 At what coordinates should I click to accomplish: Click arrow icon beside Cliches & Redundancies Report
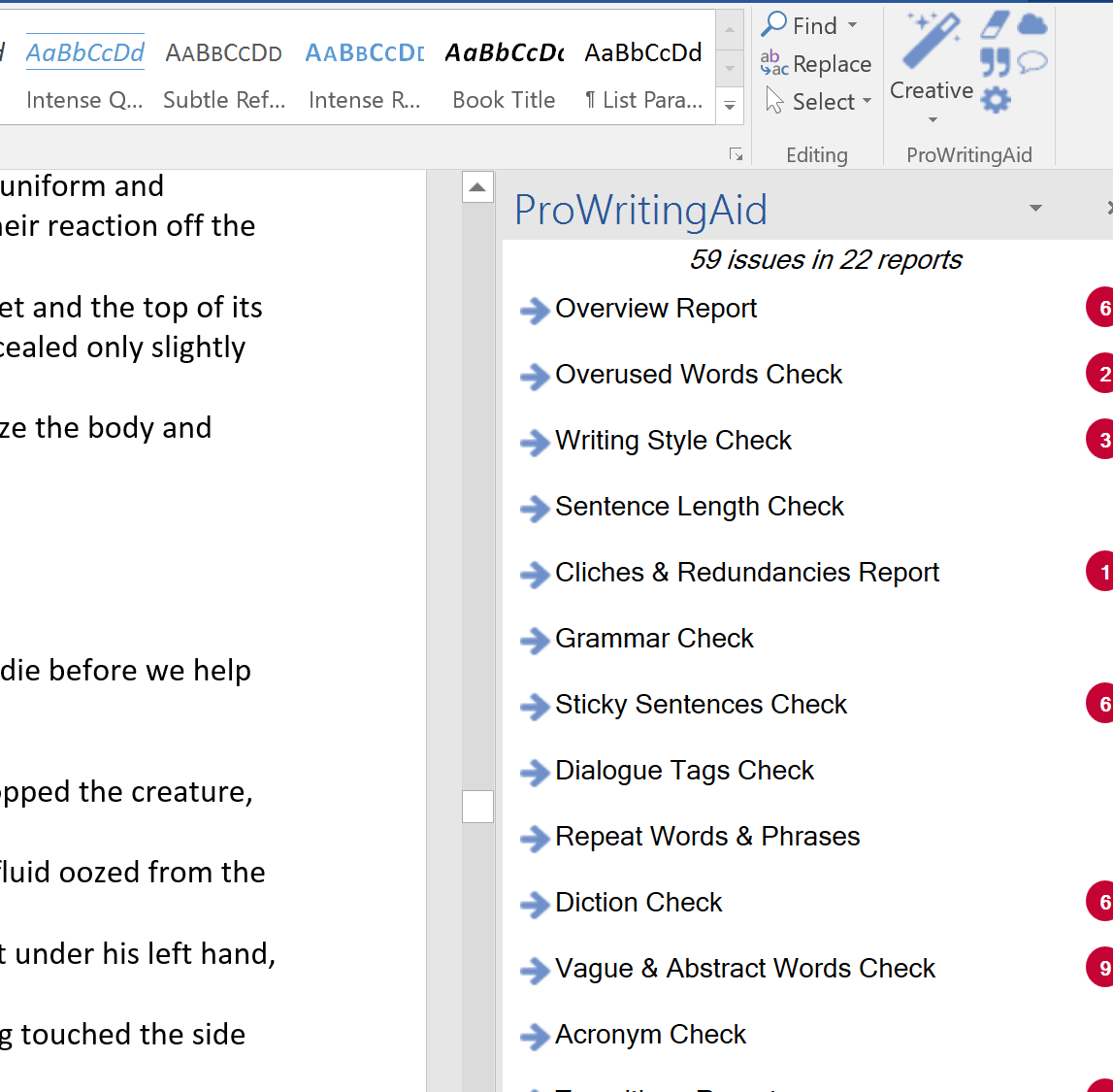(535, 575)
